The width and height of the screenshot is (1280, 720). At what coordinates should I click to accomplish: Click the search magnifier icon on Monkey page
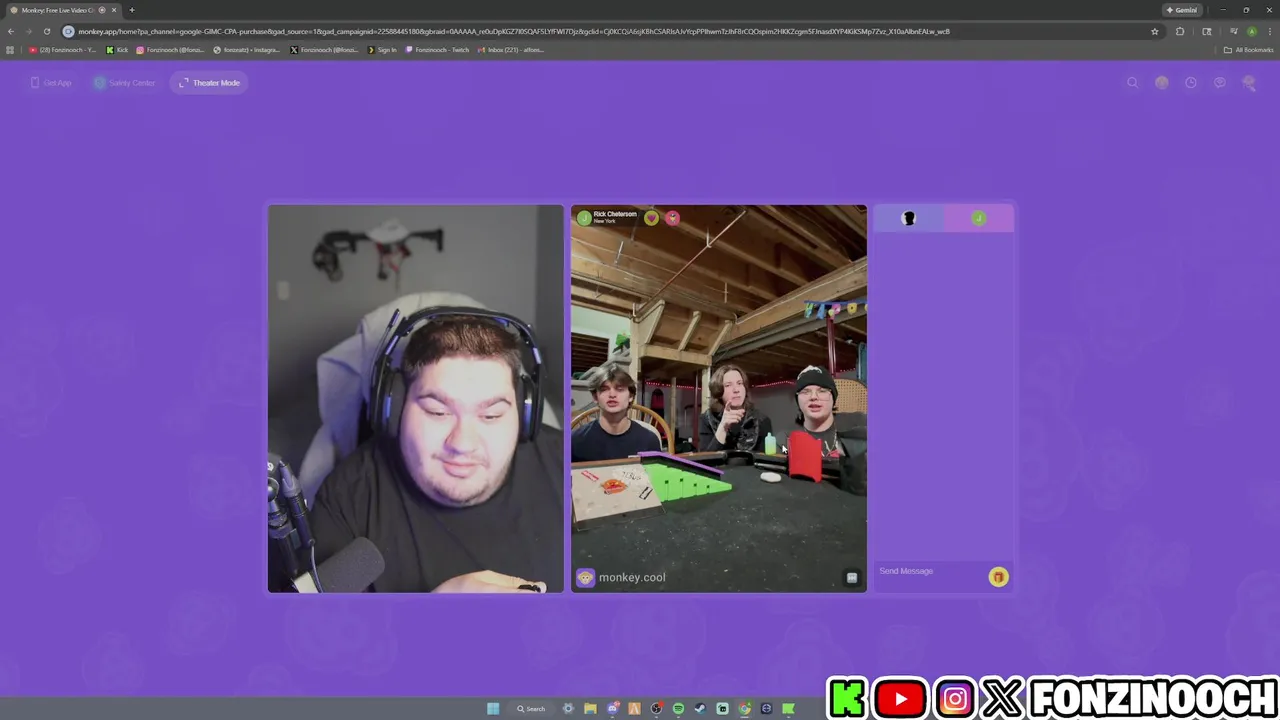(x=1132, y=83)
